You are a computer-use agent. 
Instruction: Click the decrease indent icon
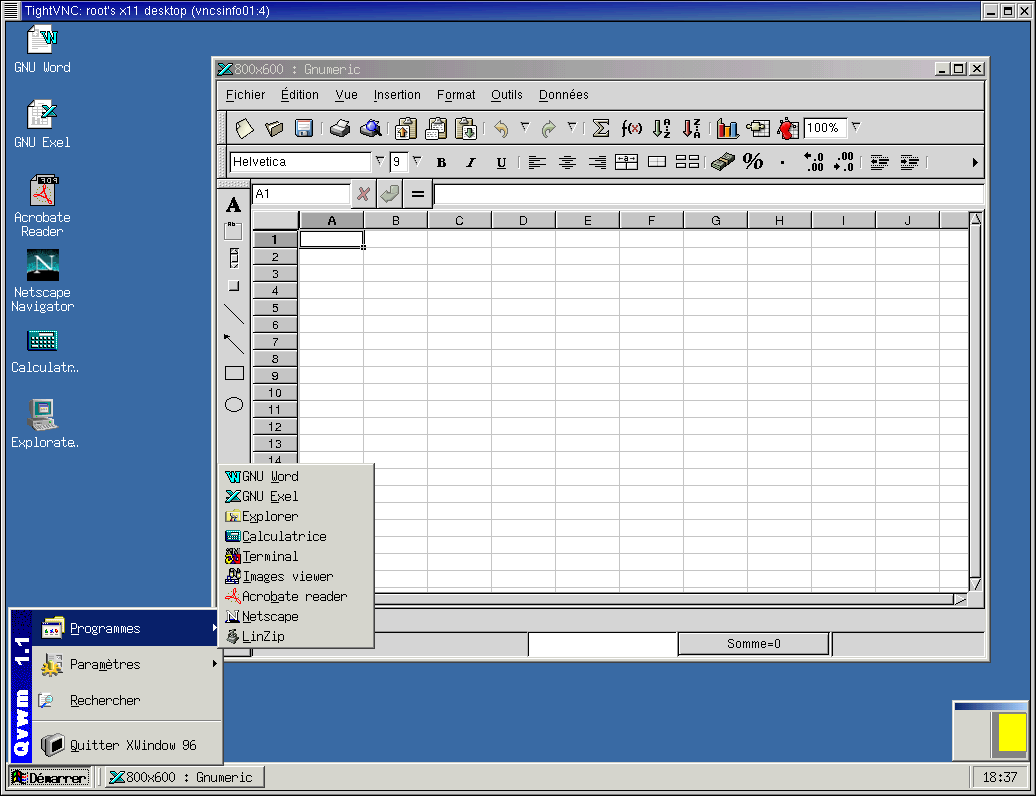[879, 162]
